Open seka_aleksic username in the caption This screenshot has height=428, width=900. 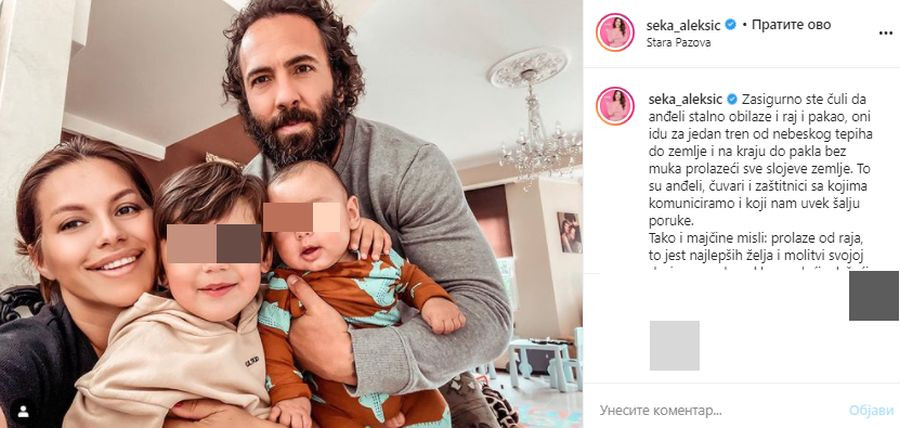[x=686, y=99]
